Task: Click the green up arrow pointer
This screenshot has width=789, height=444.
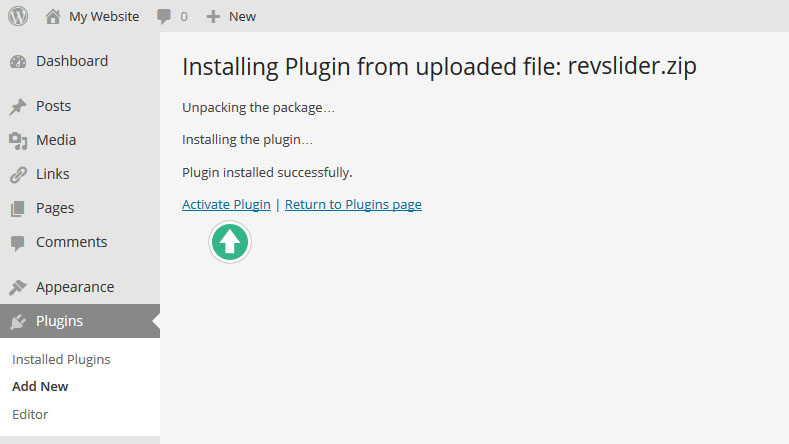Action: pyautogui.click(x=230, y=241)
